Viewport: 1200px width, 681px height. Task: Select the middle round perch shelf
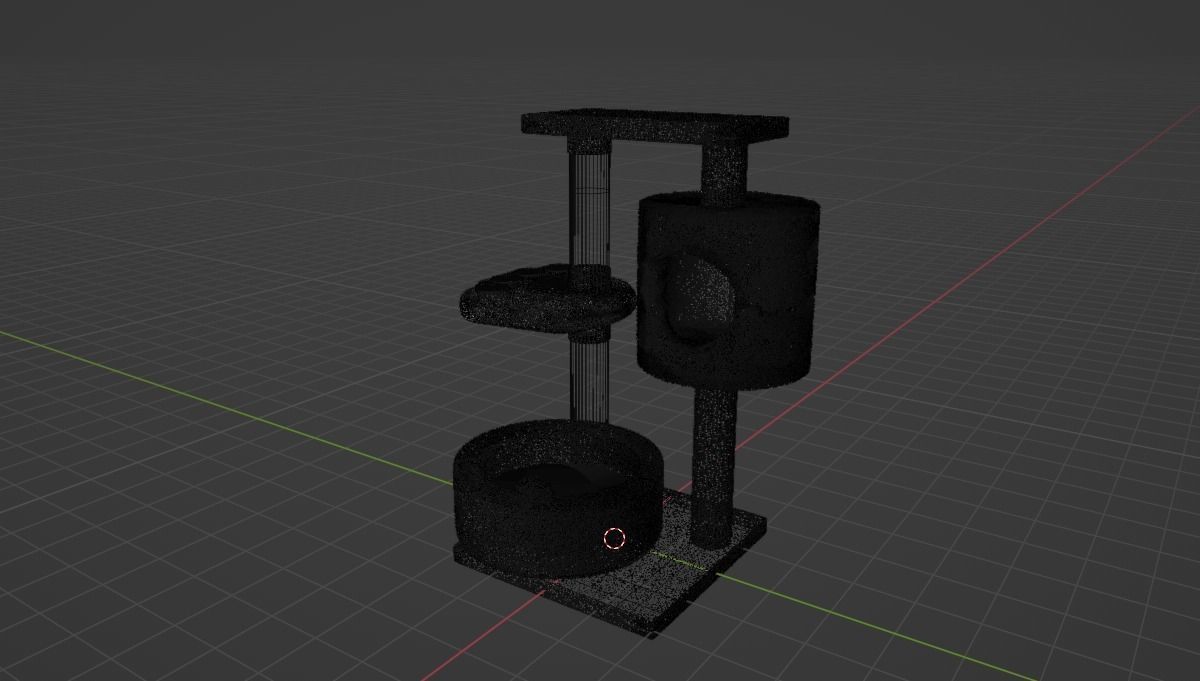pos(548,300)
